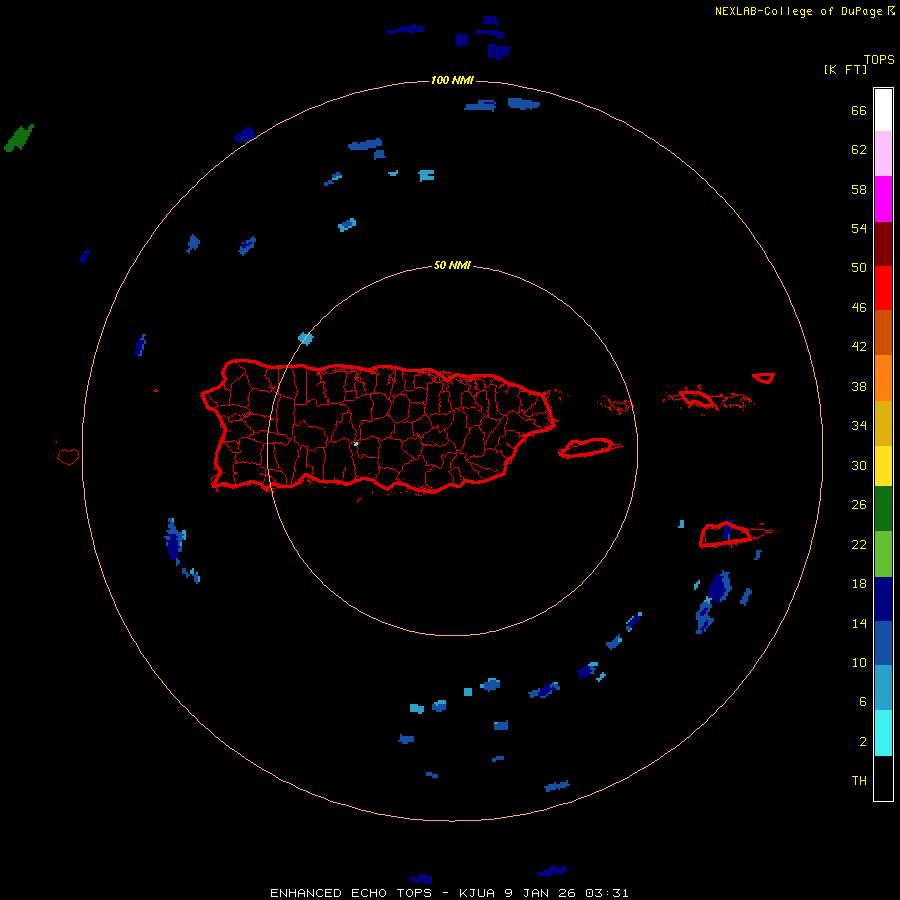Select the TH threshold label

click(859, 781)
